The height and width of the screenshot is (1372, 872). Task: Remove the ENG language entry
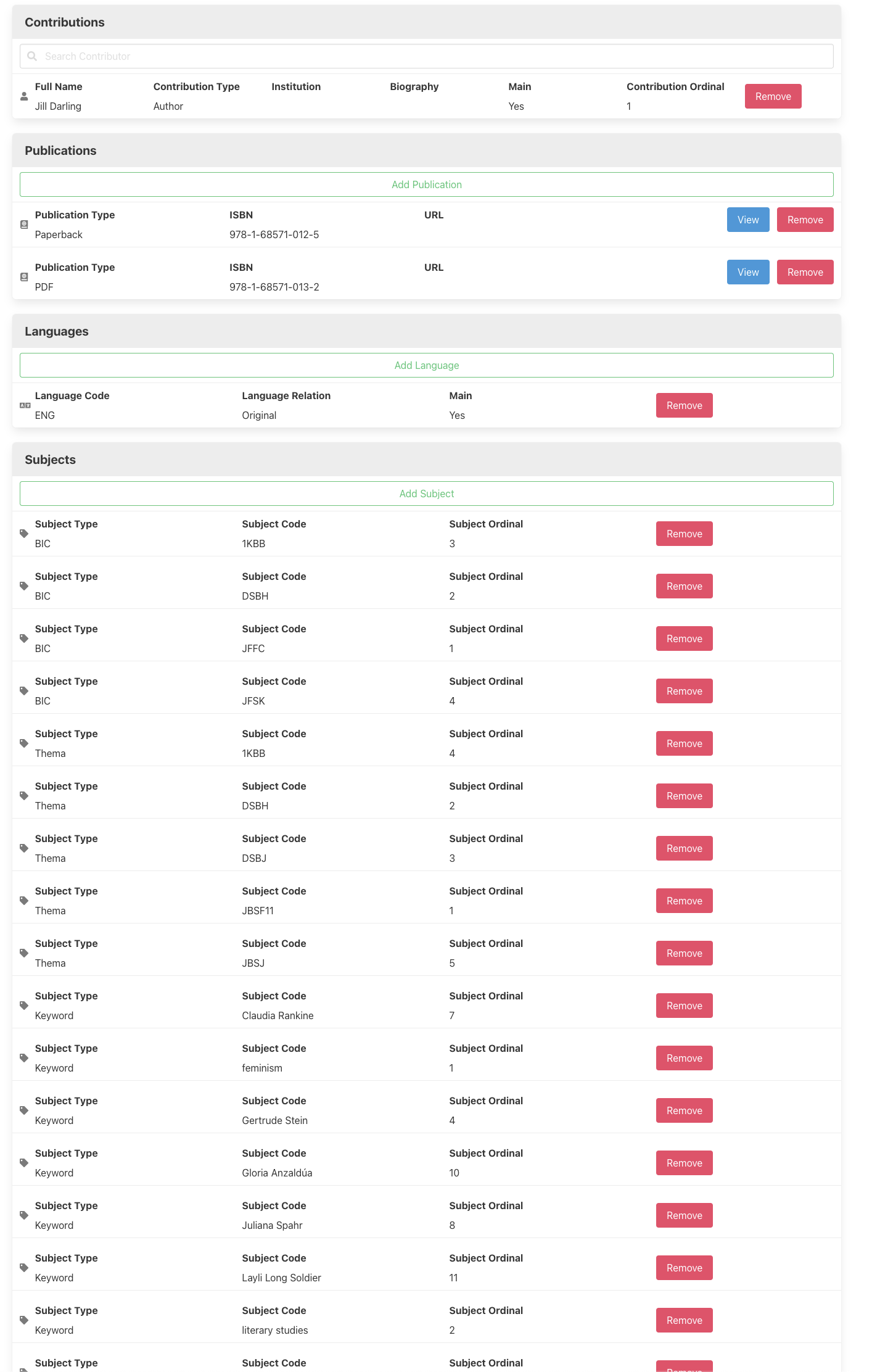[x=684, y=405]
